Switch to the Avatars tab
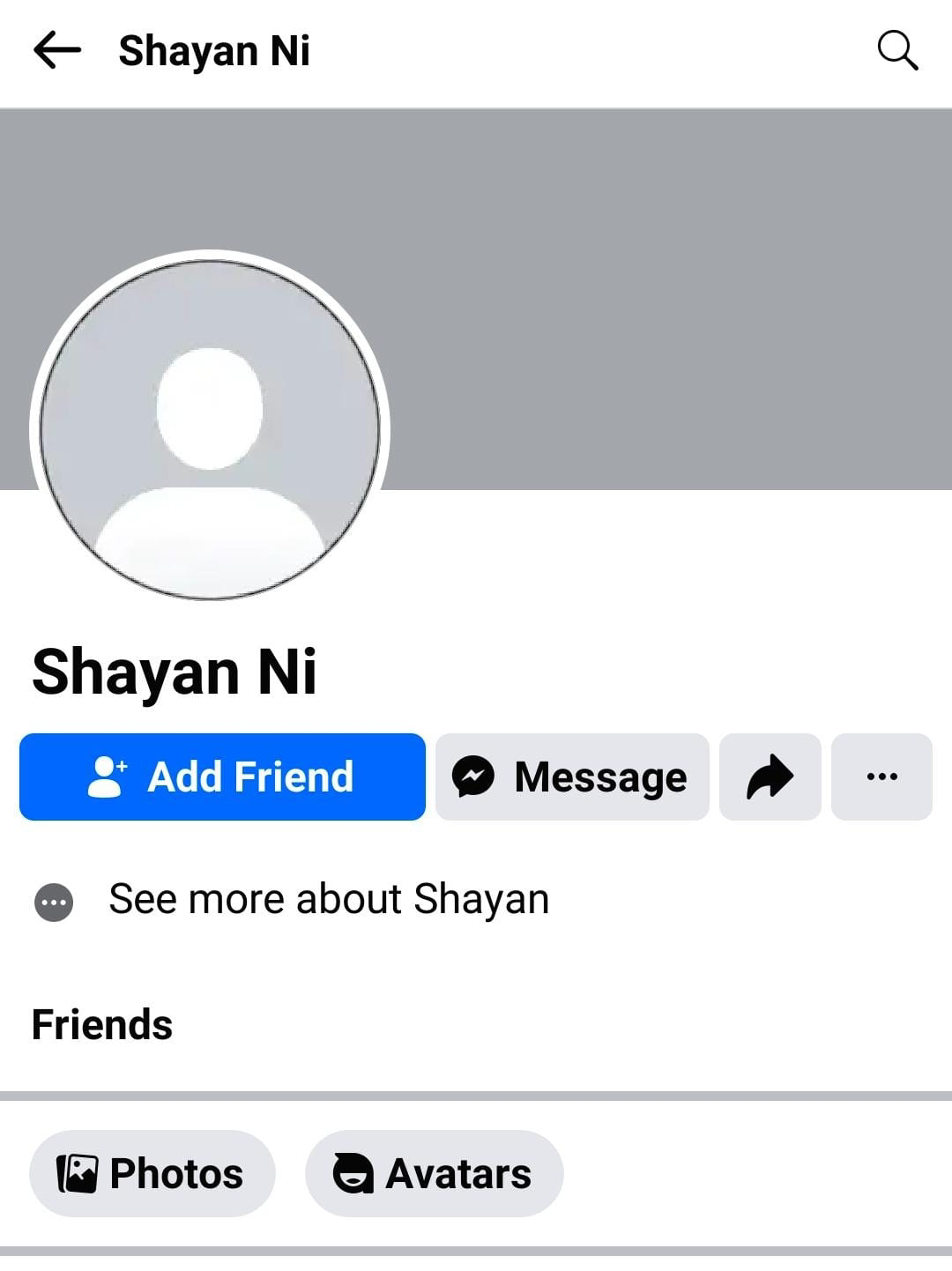This screenshot has height=1271, width=952. tap(434, 1174)
